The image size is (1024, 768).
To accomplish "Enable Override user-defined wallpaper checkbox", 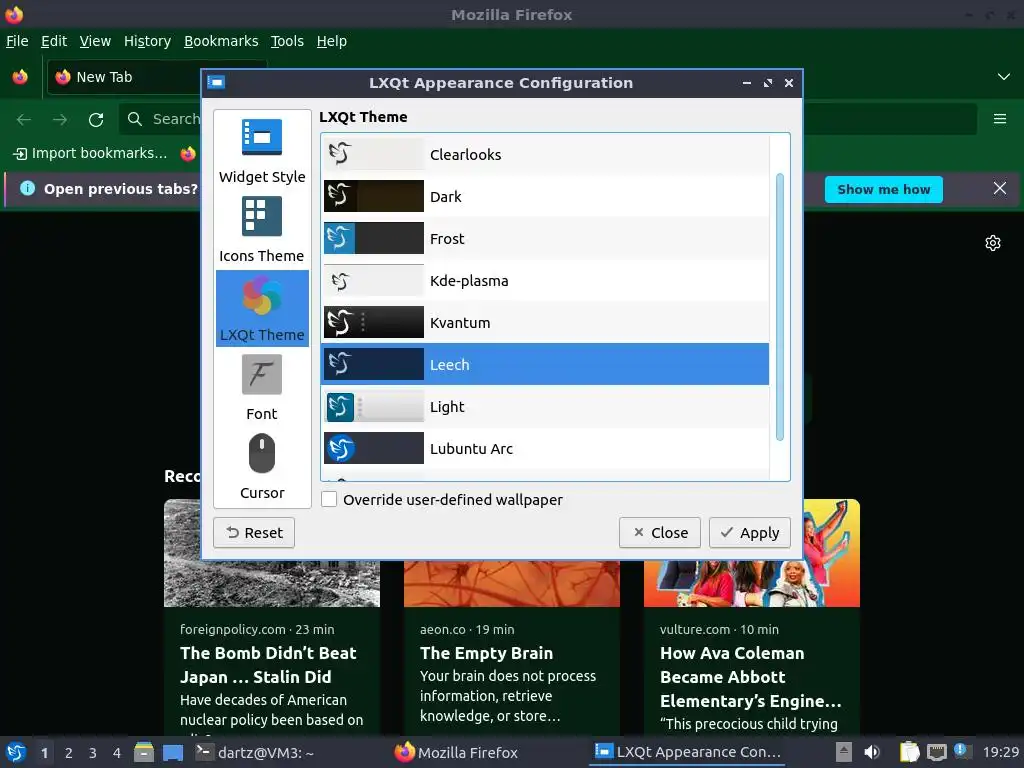I will [x=329, y=500].
